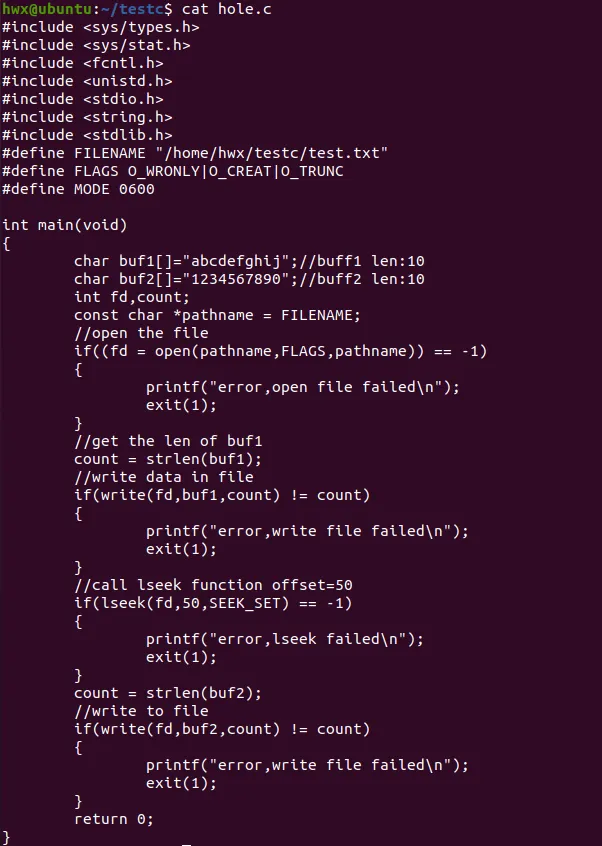Click the stdlib.h include line

[87, 135]
